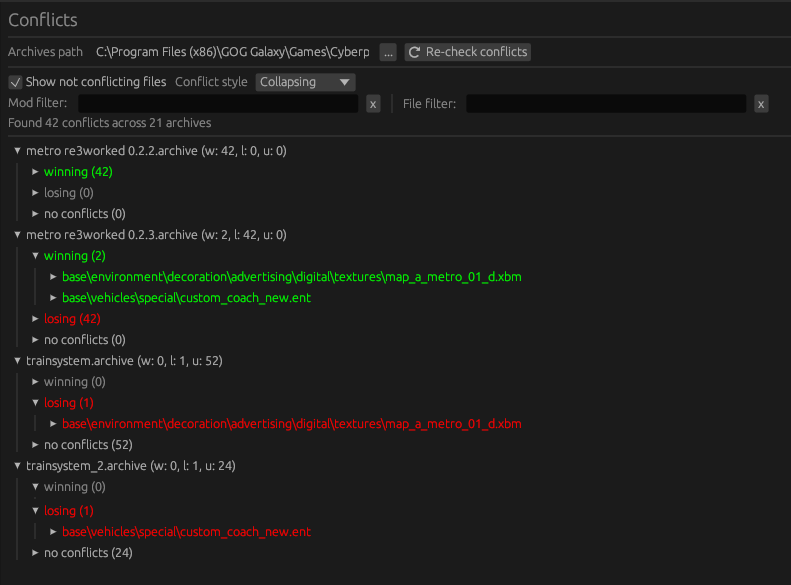Expand no conflicts (24) group arrow
The image size is (791, 585).
(x=35, y=553)
